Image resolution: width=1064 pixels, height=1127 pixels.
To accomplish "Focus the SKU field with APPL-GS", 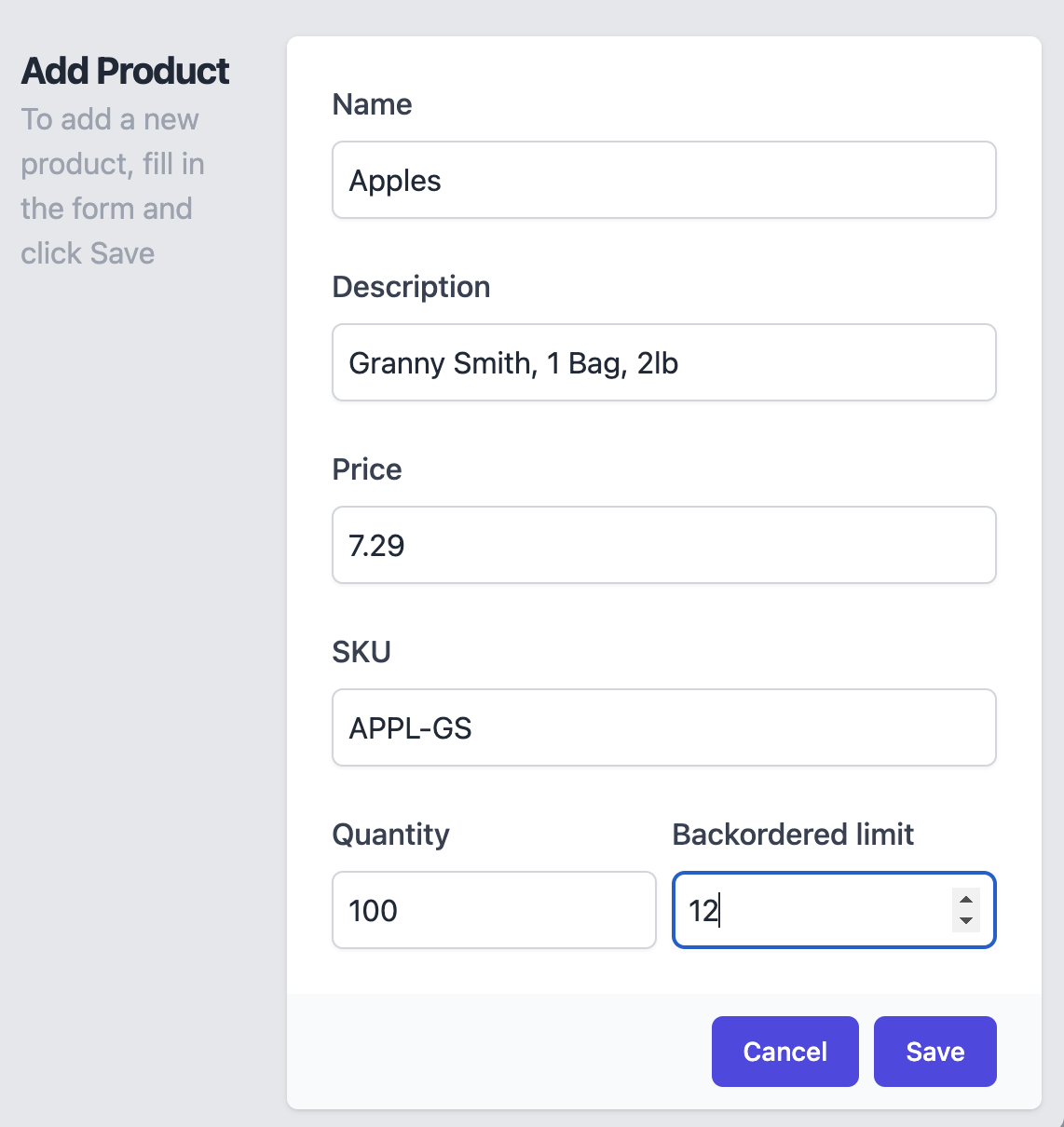I will pyautogui.click(x=664, y=727).
